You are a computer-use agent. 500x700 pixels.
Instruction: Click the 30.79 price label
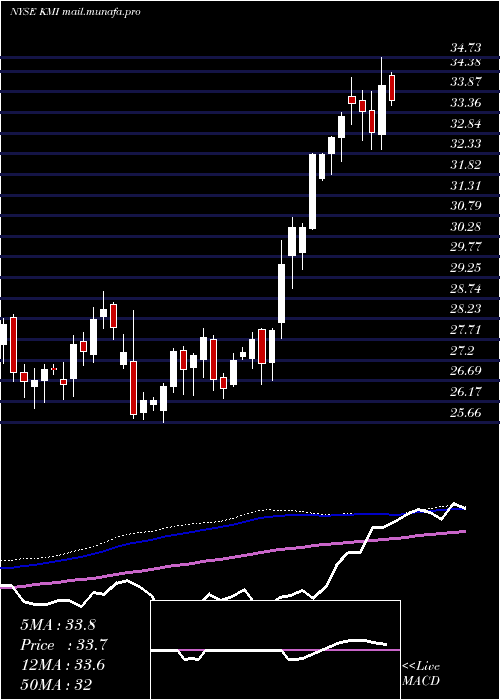[466, 206]
